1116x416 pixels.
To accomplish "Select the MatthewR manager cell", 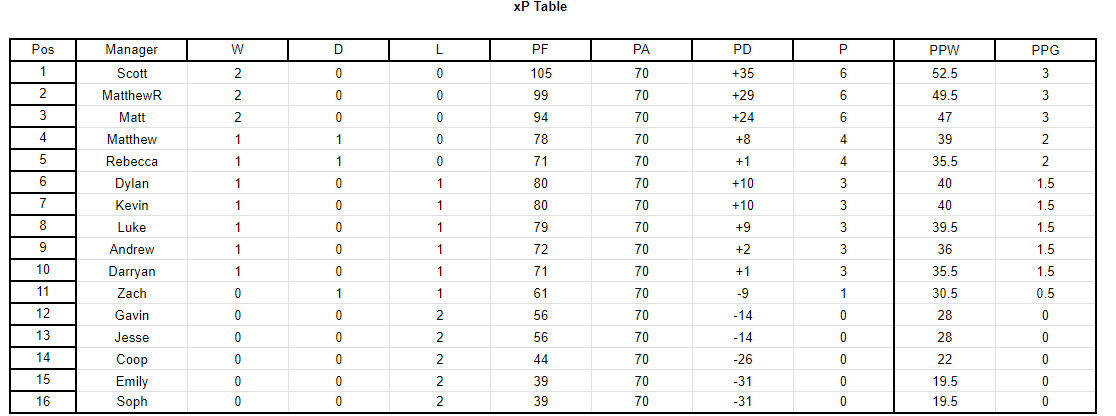I will 132,95.
